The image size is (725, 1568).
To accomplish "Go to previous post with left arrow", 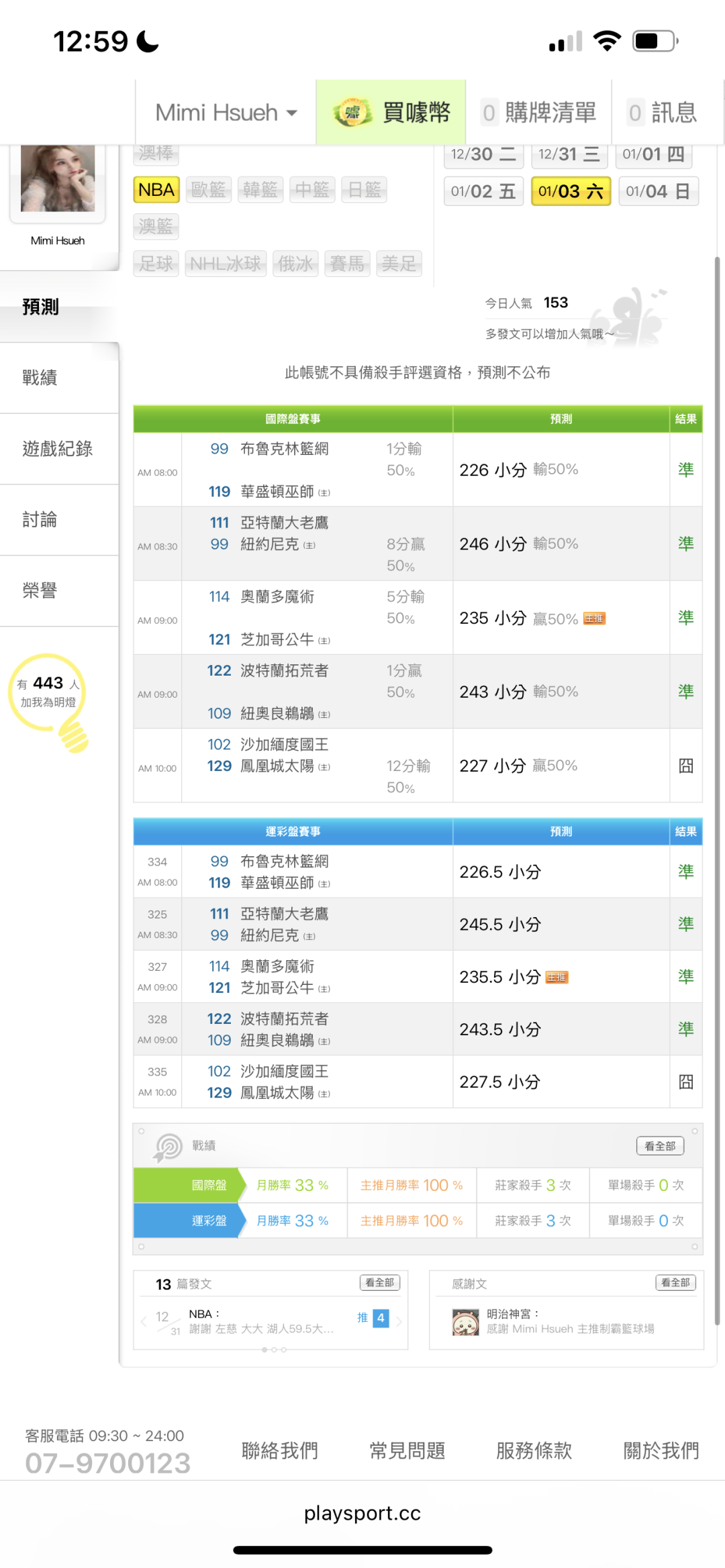I will pos(144,1321).
